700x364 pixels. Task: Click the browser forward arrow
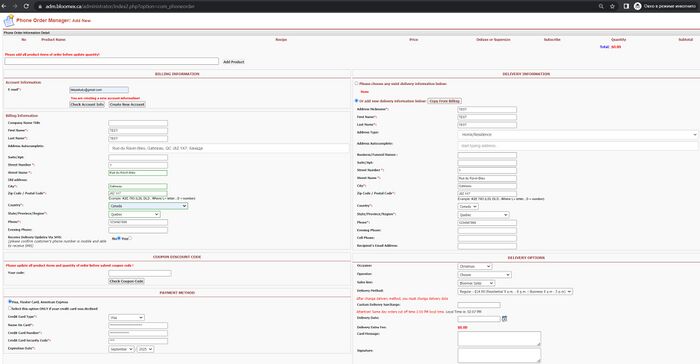pyautogui.click(x=15, y=6)
